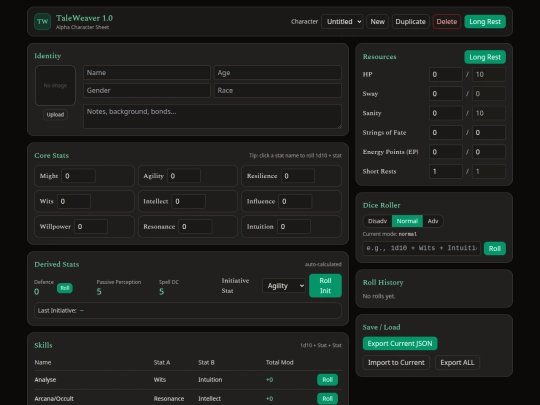The height and width of the screenshot is (405, 540).
Task: Roll Intellect by clicking its stat name
Action: pos(156,201)
